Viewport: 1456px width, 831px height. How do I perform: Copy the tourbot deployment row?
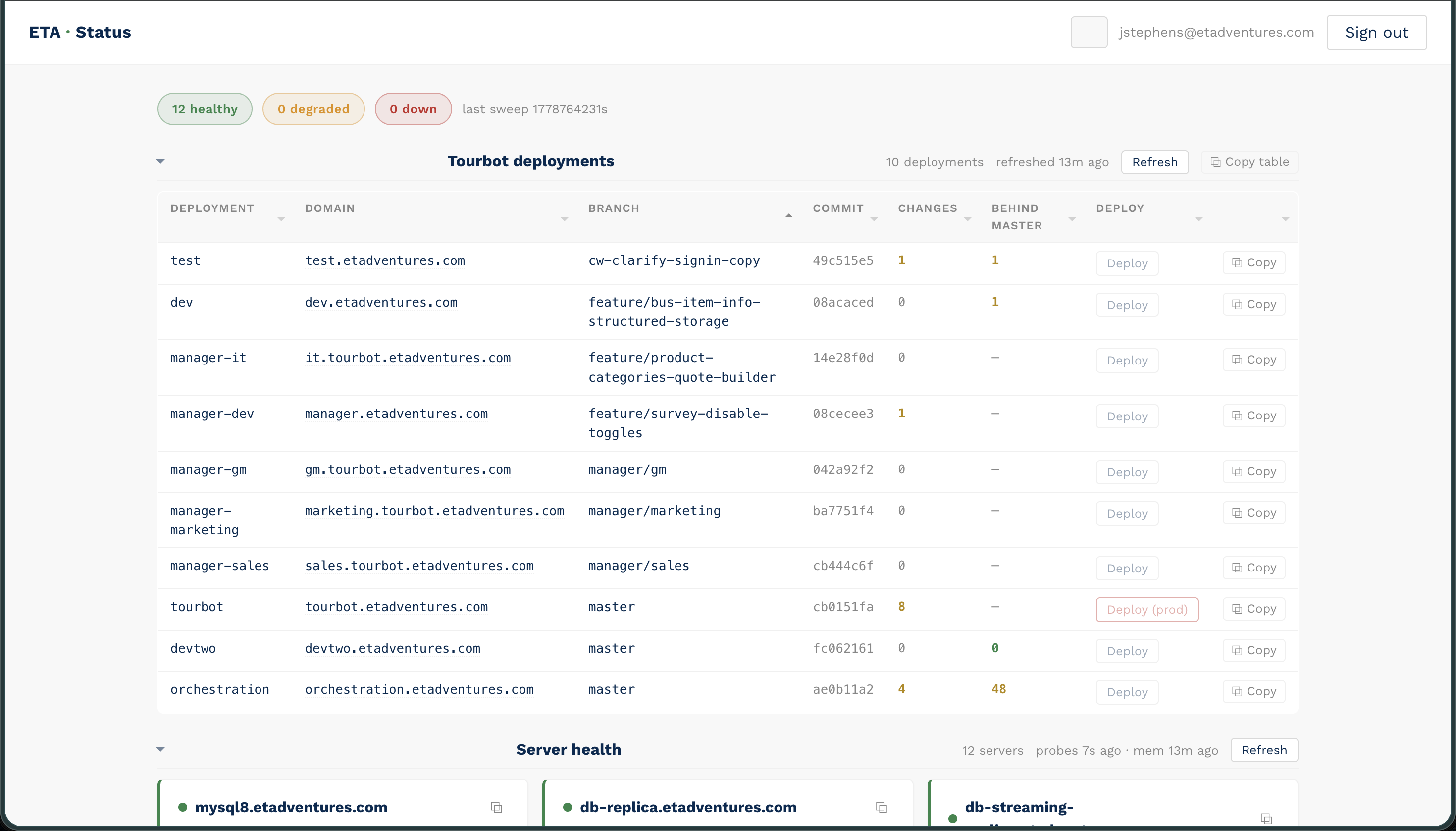point(1253,609)
